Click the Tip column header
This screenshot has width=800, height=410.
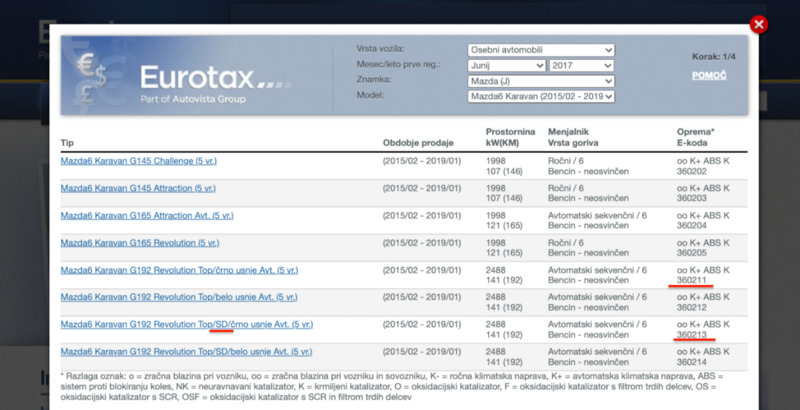pyautogui.click(x=67, y=142)
